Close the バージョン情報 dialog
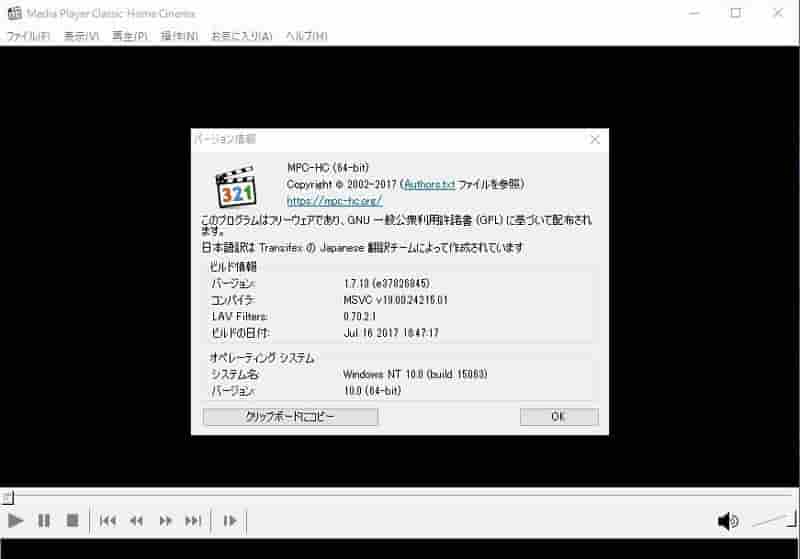 coord(594,139)
